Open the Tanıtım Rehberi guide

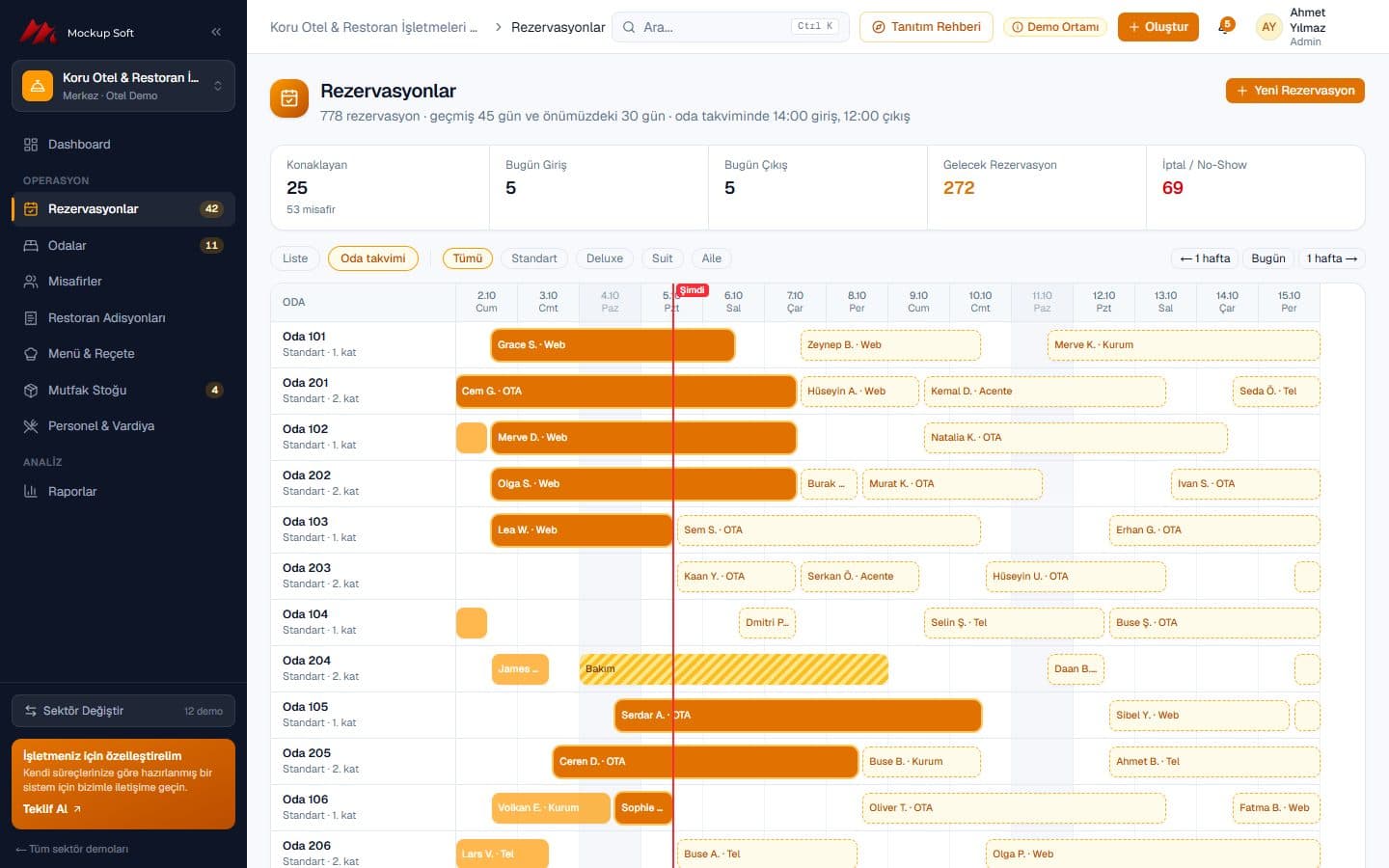(x=927, y=27)
